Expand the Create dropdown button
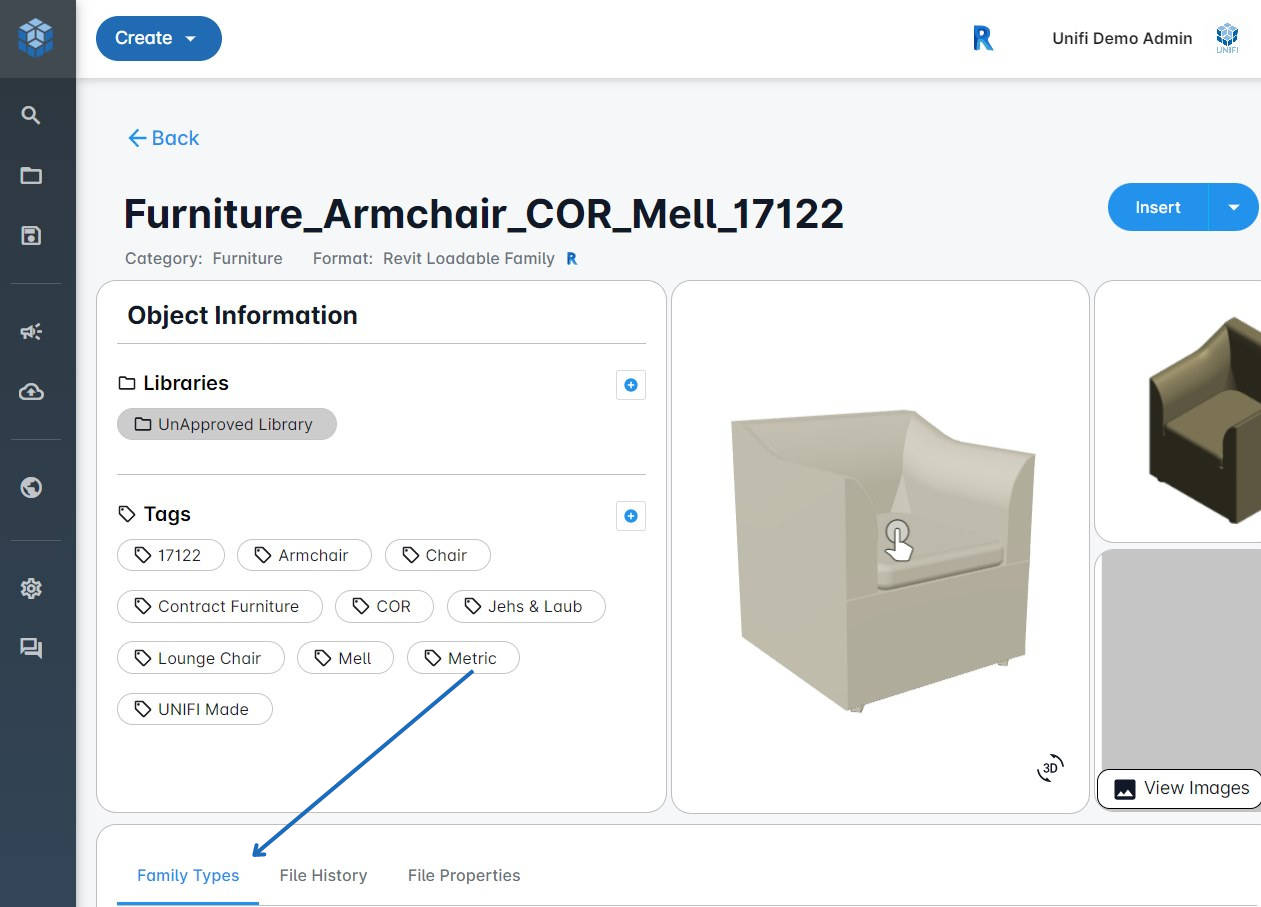This screenshot has width=1261, height=907. [x=158, y=38]
